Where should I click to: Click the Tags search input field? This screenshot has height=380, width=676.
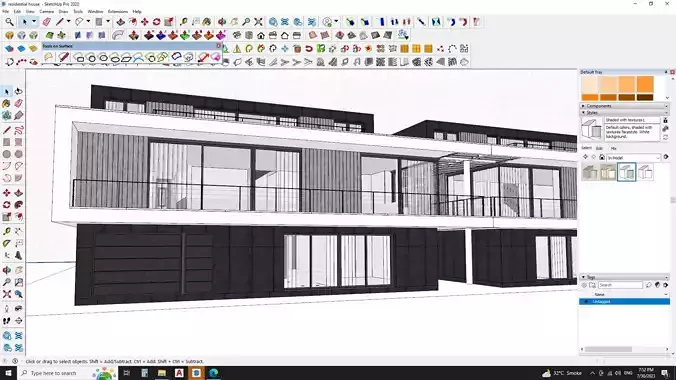620,285
